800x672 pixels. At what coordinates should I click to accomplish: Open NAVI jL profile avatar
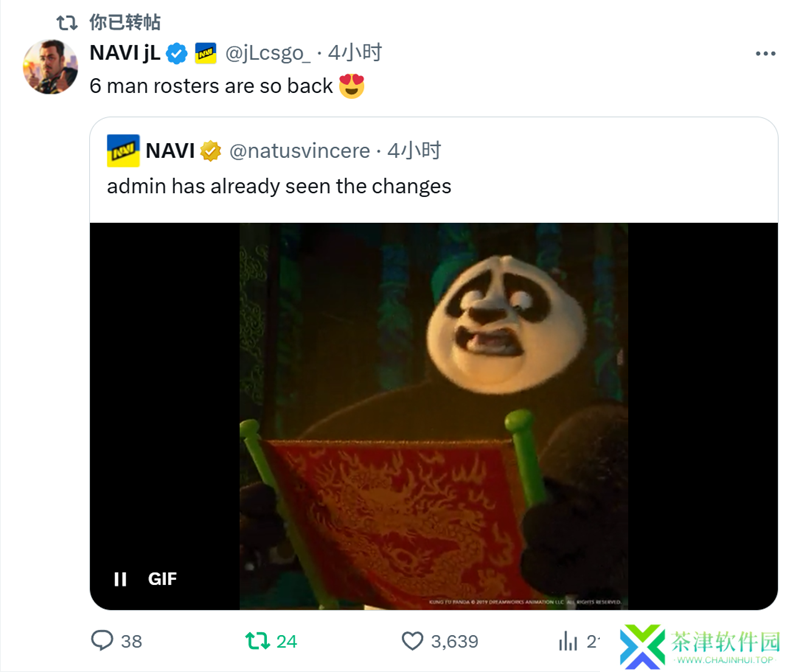pos(50,67)
